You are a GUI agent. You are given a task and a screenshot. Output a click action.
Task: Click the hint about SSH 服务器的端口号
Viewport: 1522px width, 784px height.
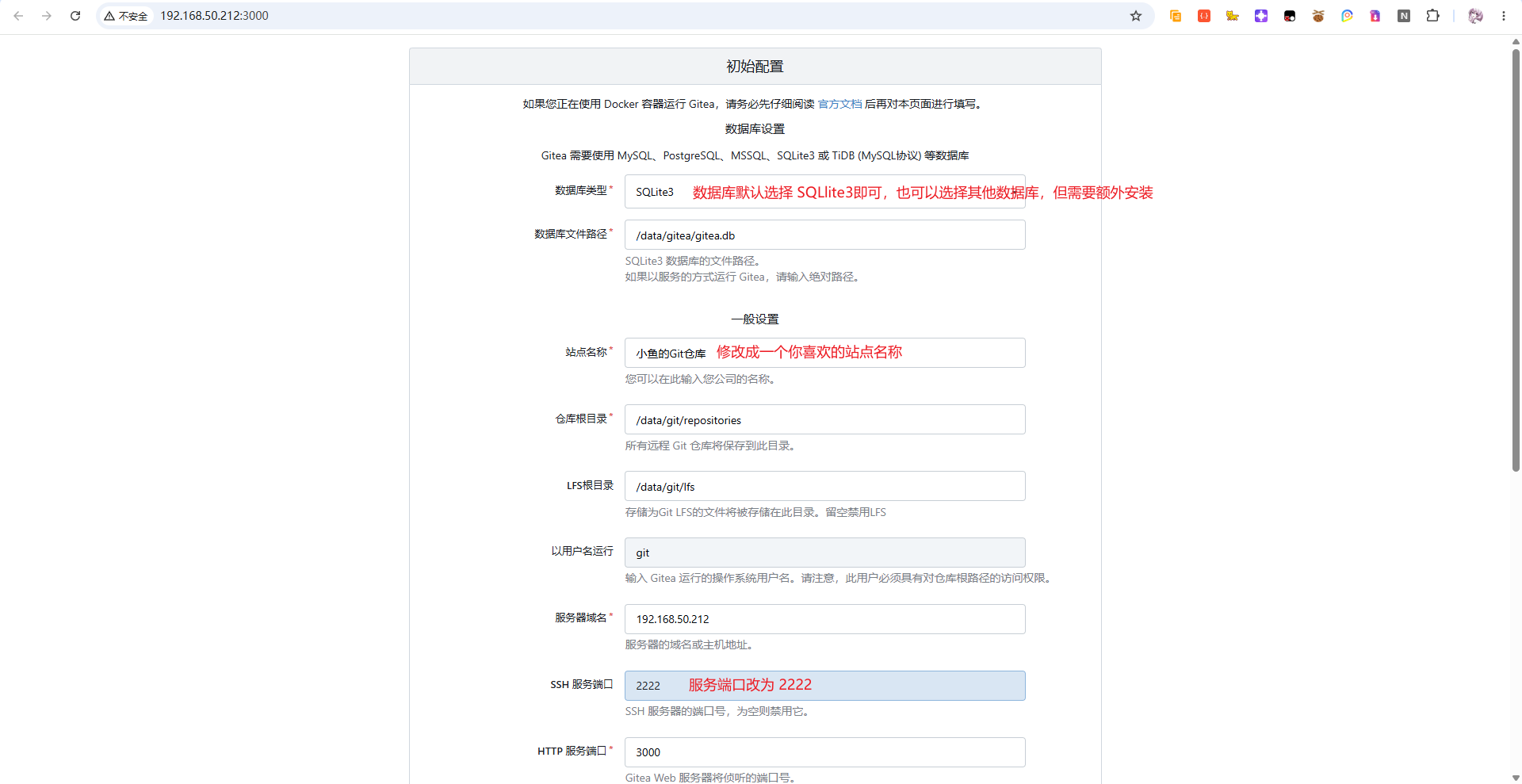[x=717, y=711]
